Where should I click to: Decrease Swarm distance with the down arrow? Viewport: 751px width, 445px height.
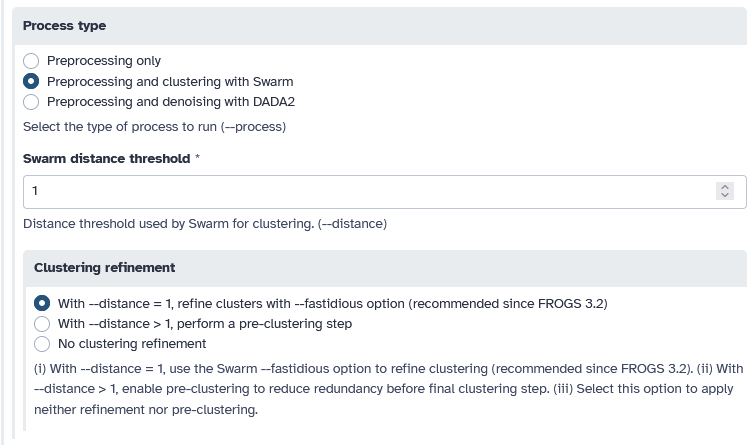pyautogui.click(x=726, y=196)
